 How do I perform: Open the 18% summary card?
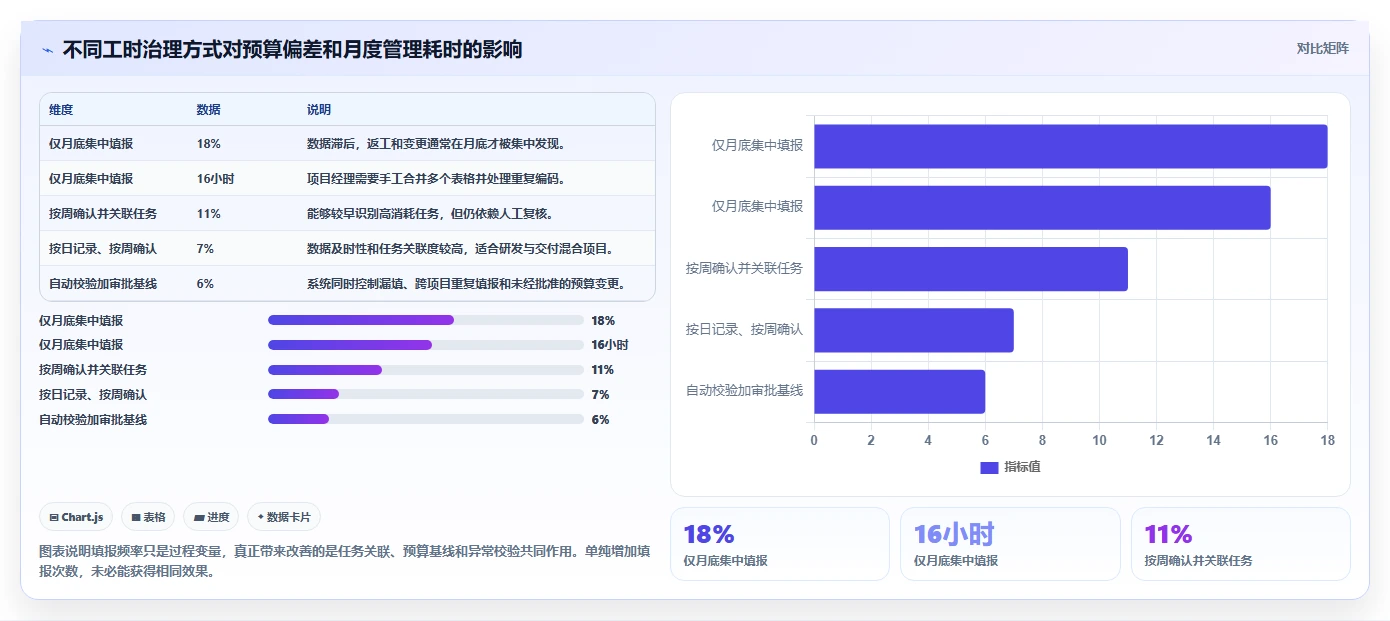tap(779, 544)
